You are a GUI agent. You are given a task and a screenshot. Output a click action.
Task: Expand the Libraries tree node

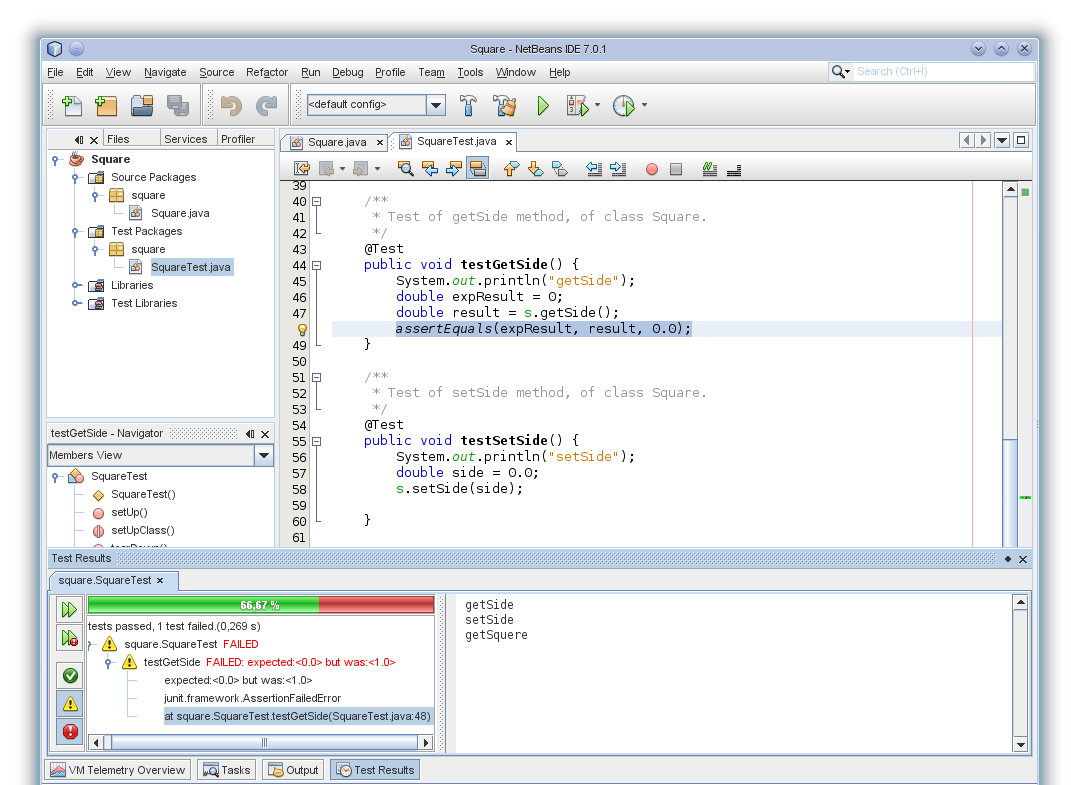coord(75,286)
